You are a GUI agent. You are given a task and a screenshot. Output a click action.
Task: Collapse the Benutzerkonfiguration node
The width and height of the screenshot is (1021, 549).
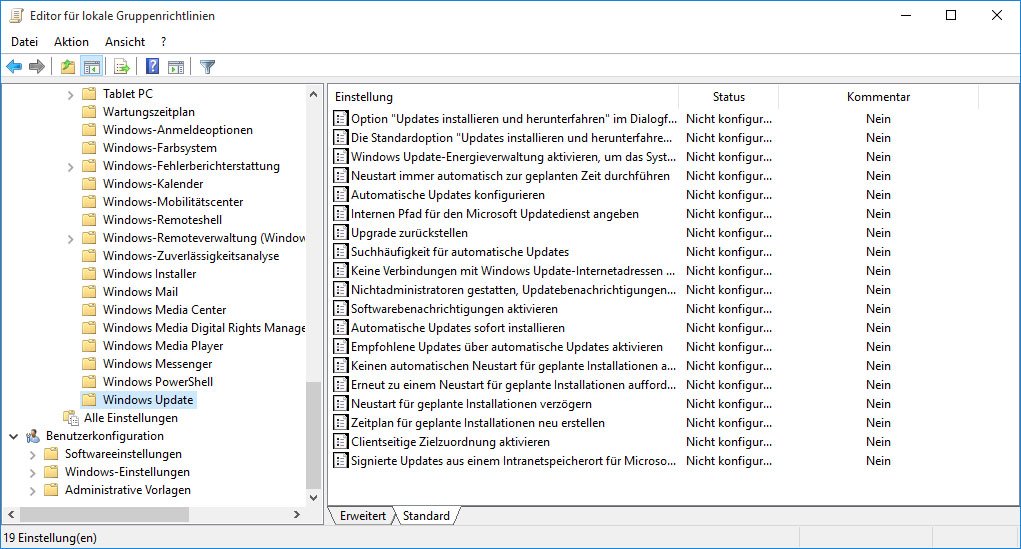pyautogui.click(x=13, y=436)
